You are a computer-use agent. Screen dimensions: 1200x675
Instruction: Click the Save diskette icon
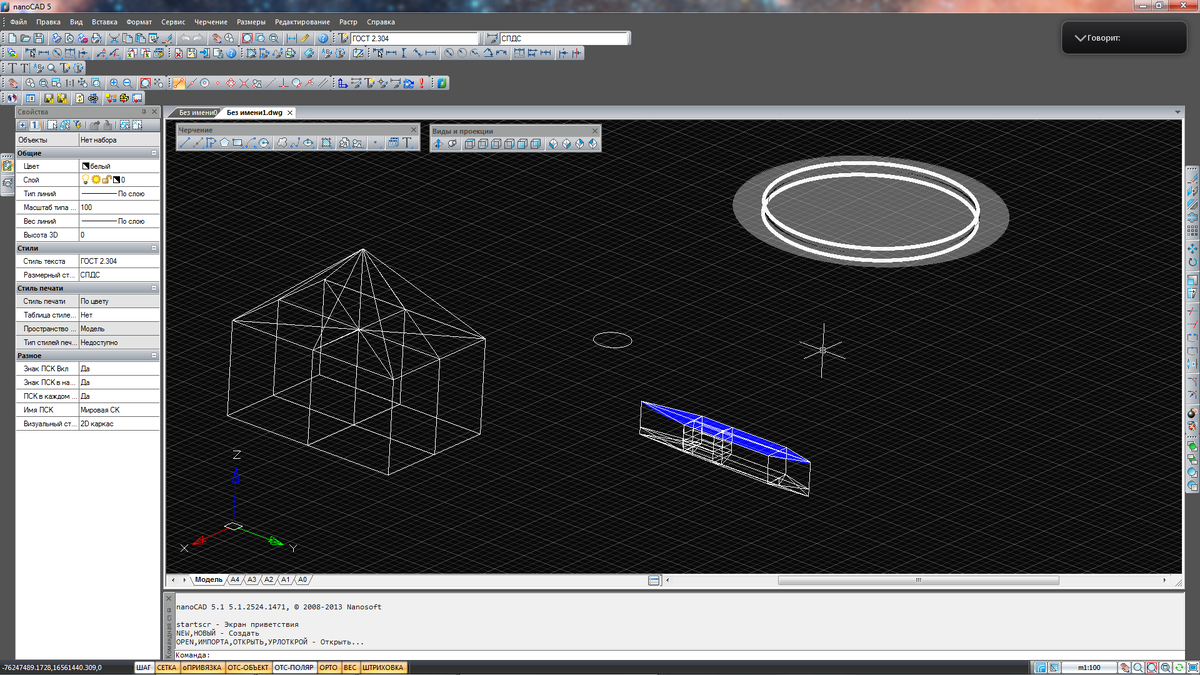point(39,38)
